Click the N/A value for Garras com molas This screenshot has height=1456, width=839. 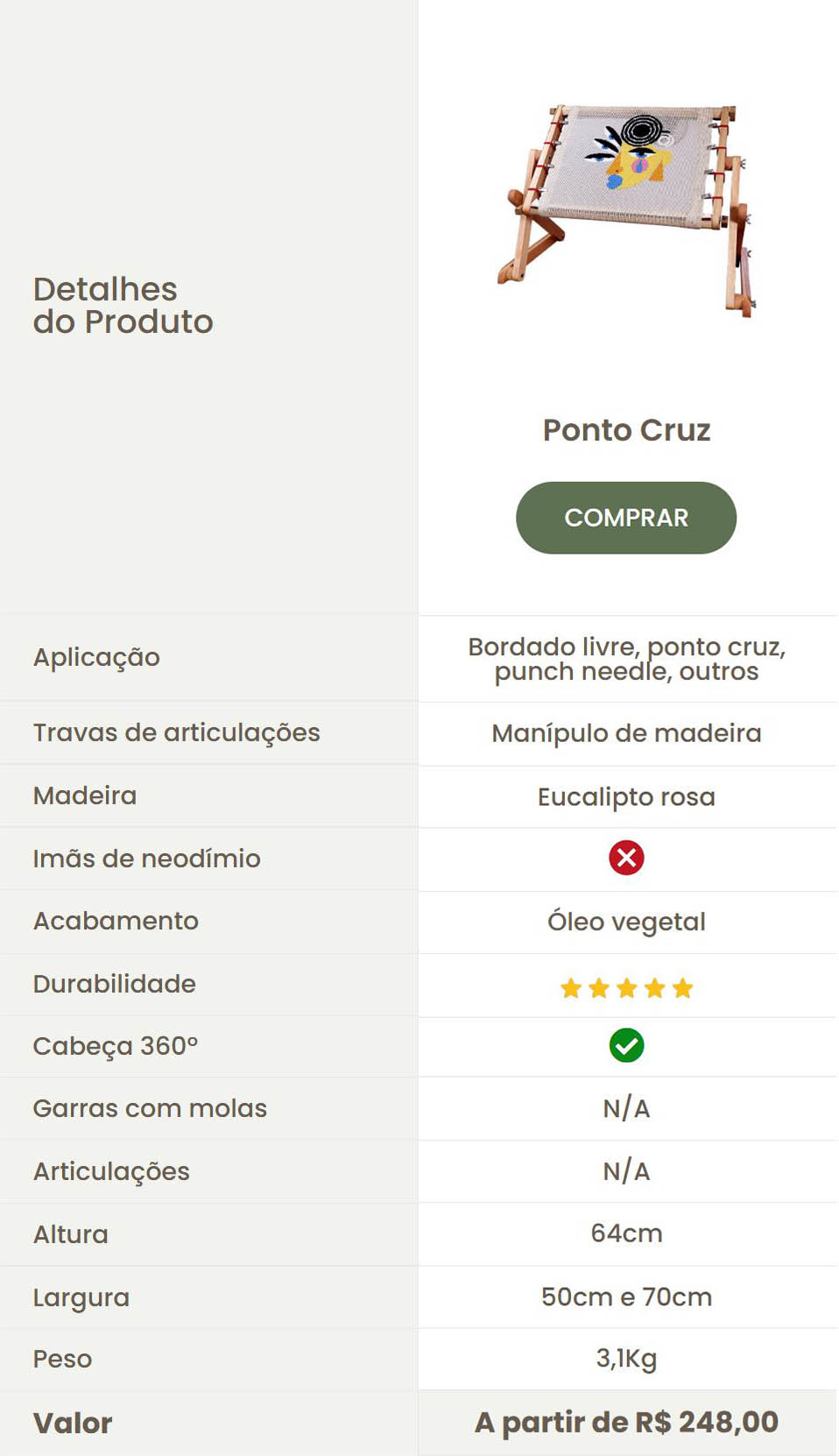[x=626, y=1108]
